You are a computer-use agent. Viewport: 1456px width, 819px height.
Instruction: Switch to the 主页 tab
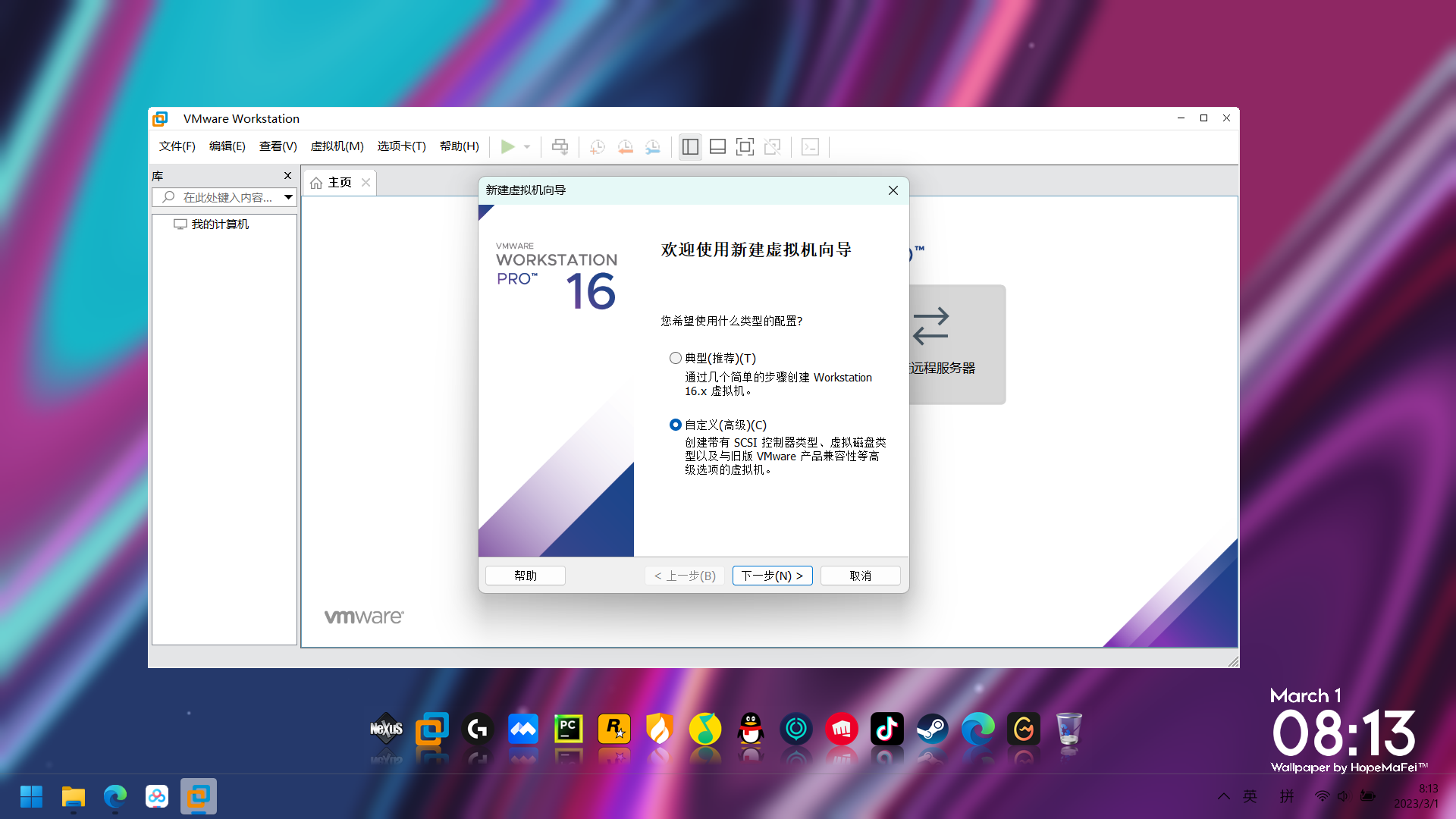tap(339, 183)
